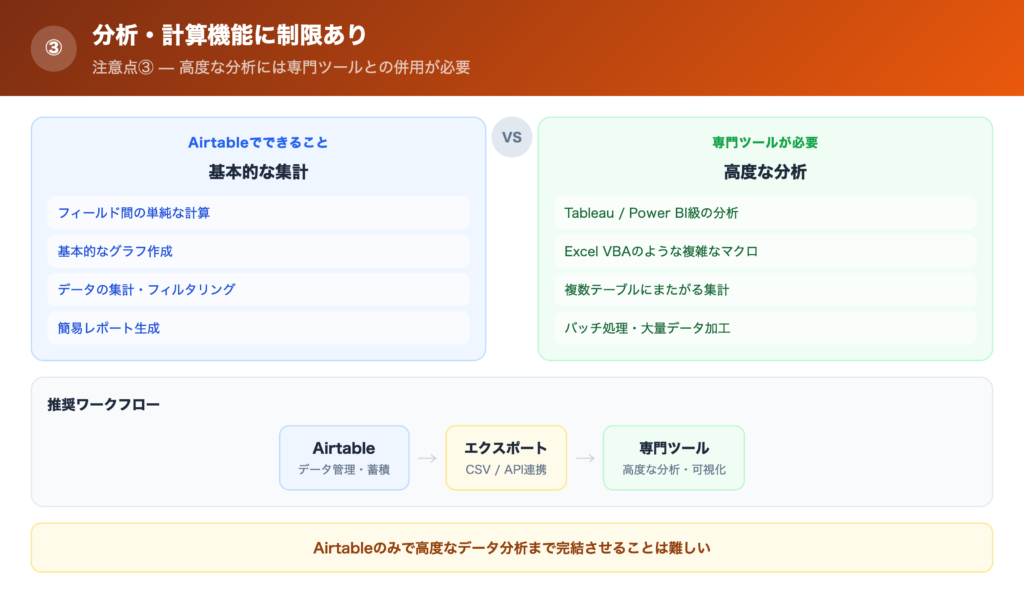This screenshot has height=593, width=1024.
Task: Select the 基本的なグラフ作成 item
Action: pos(259,251)
